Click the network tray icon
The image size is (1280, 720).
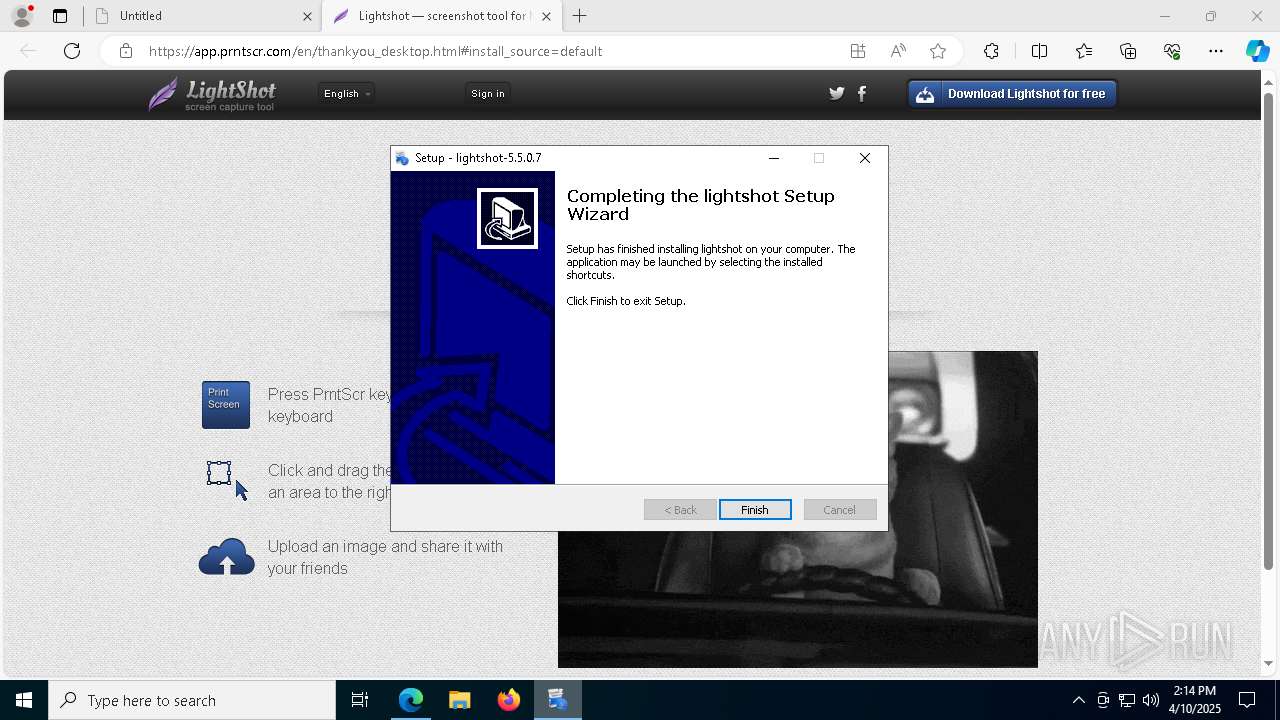pos(1126,700)
